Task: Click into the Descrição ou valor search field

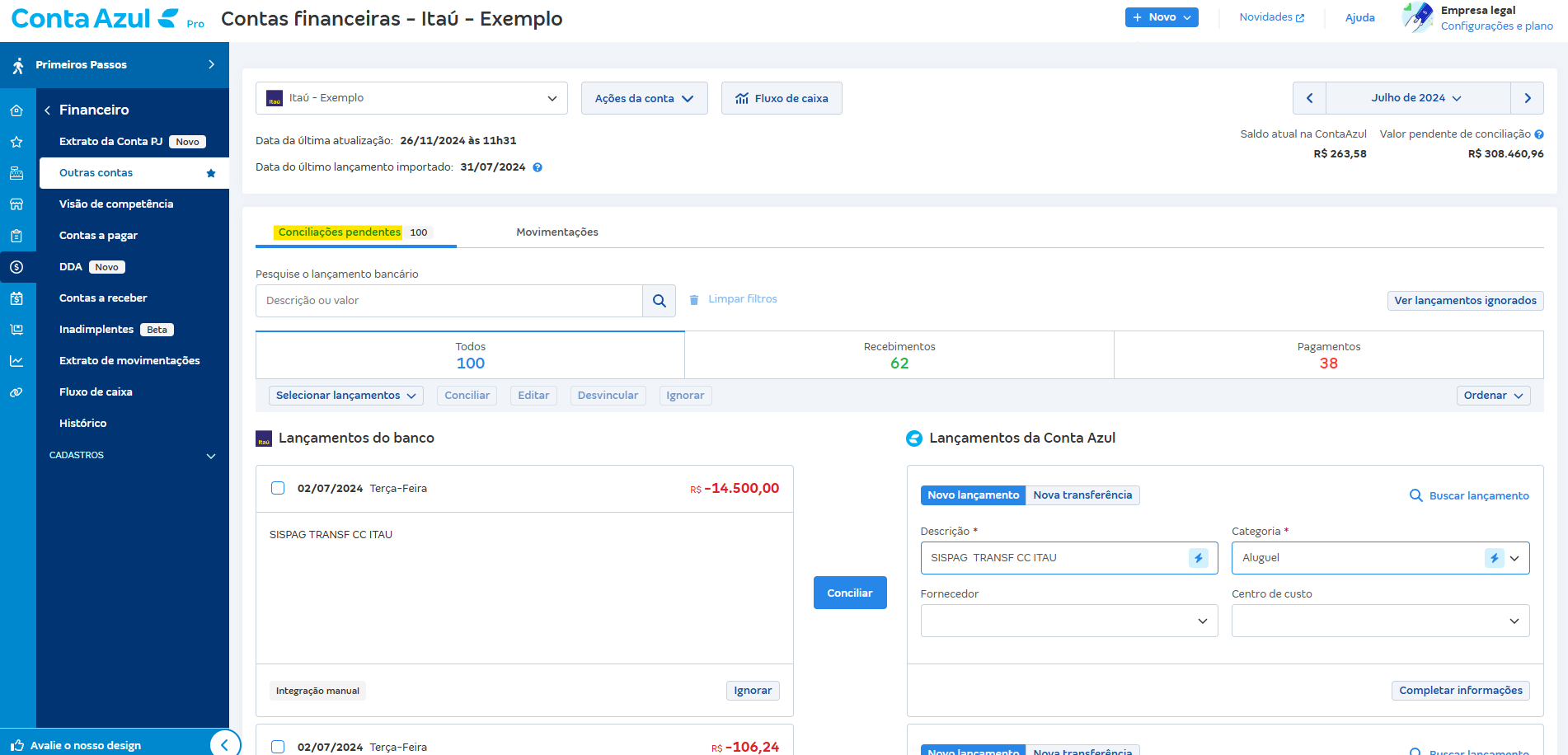Action: coord(448,301)
